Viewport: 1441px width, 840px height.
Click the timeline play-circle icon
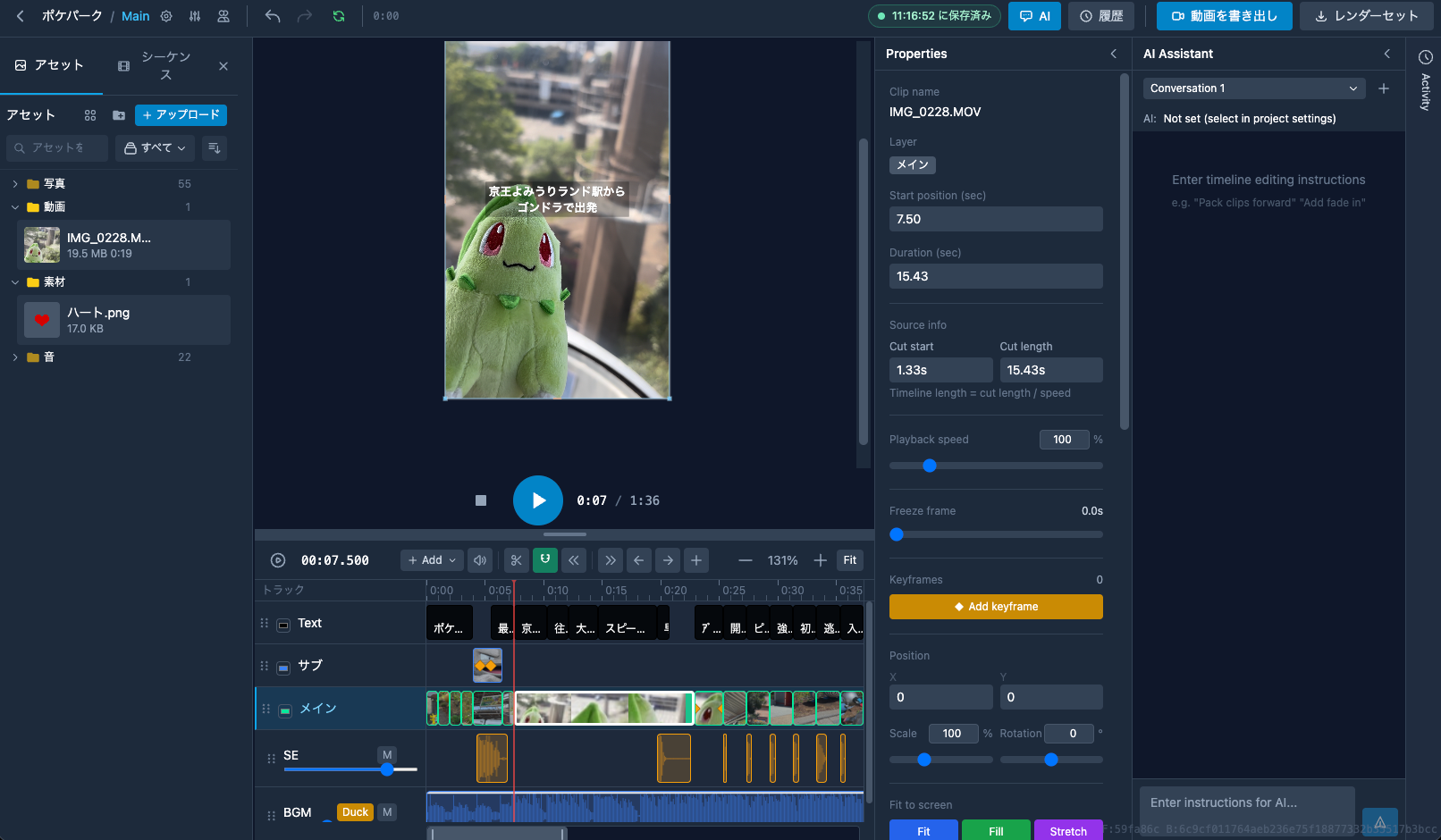pyautogui.click(x=278, y=560)
